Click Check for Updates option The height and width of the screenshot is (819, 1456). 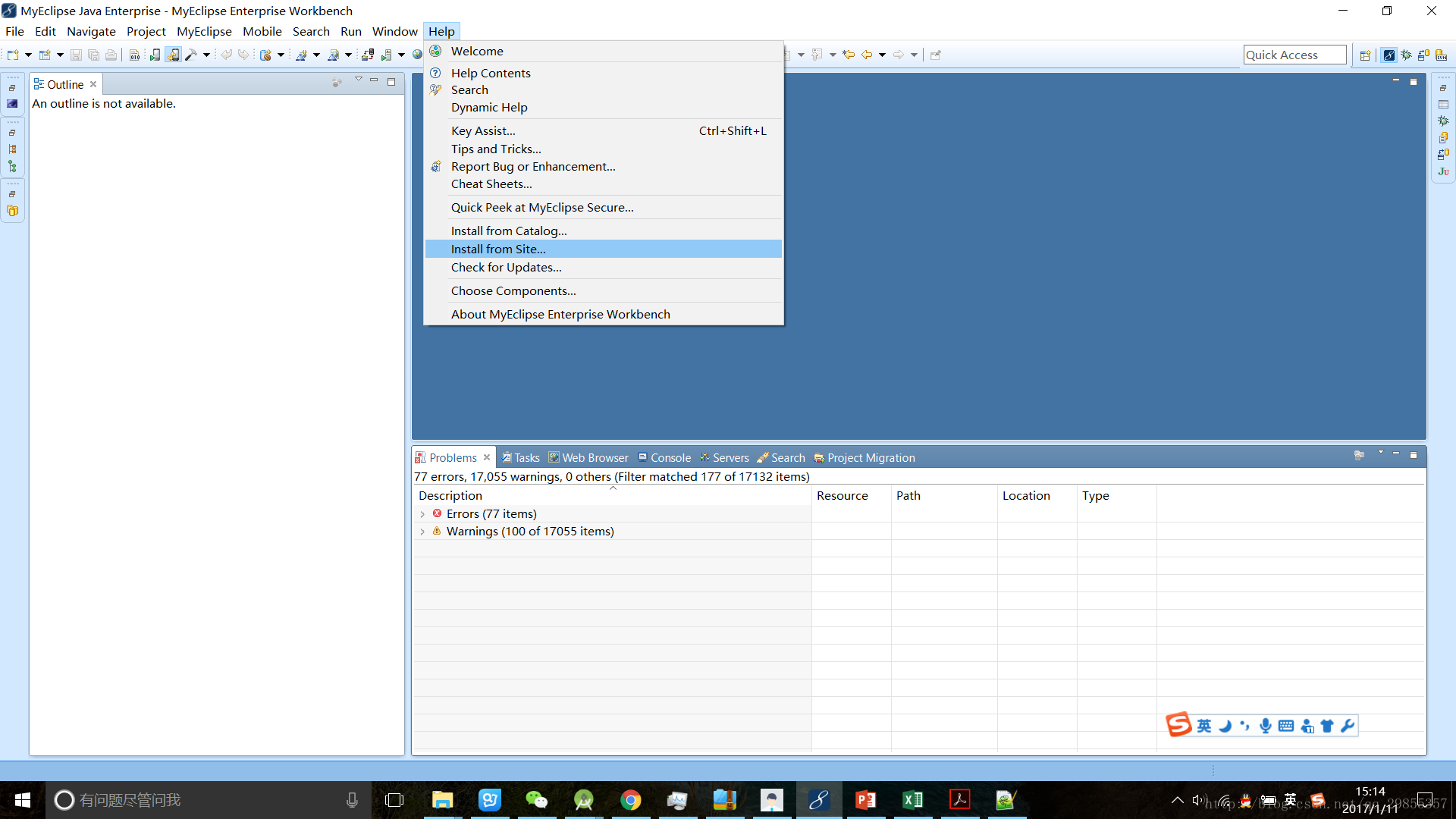[506, 266]
